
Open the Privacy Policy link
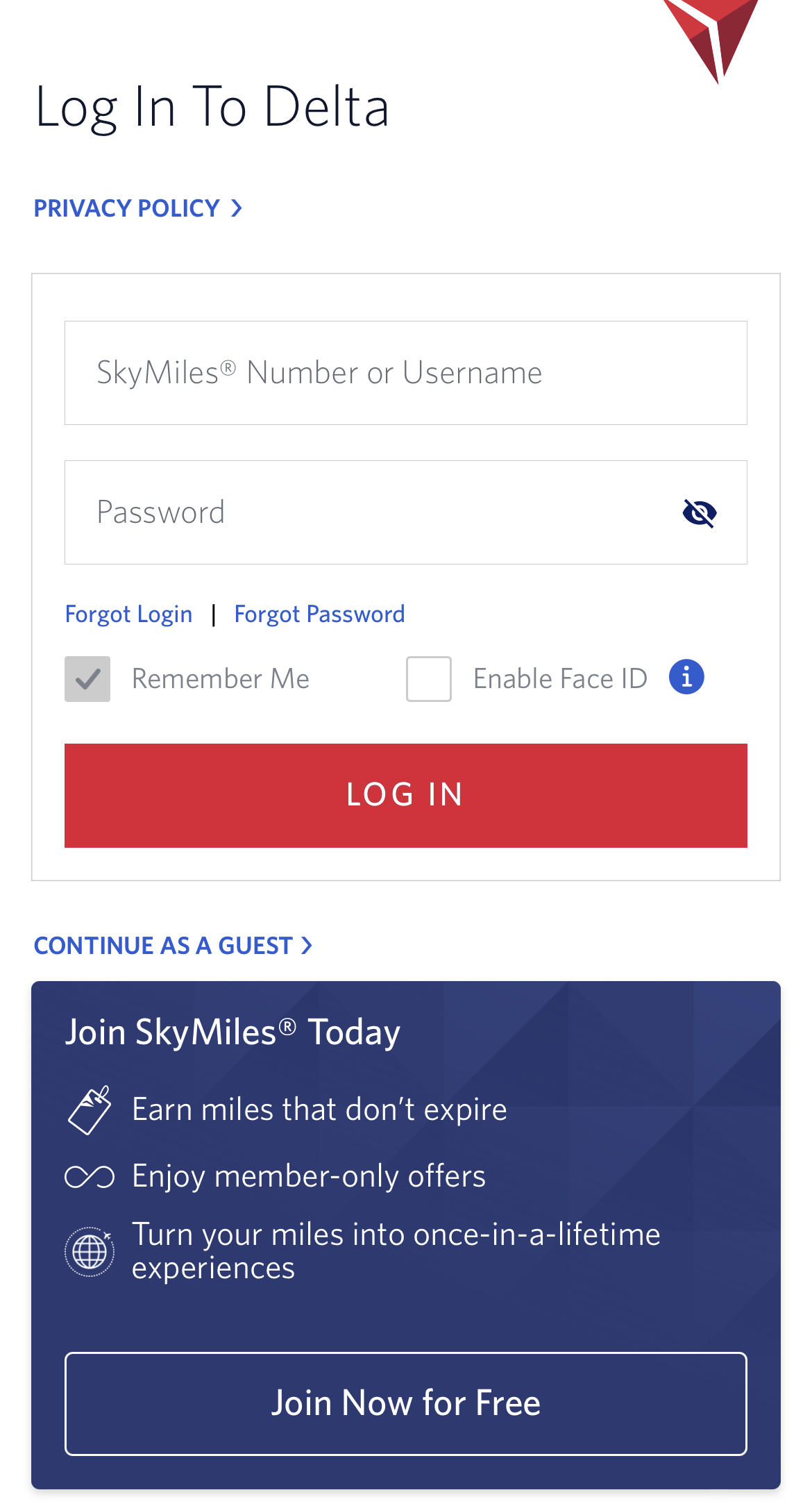pyautogui.click(x=127, y=208)
